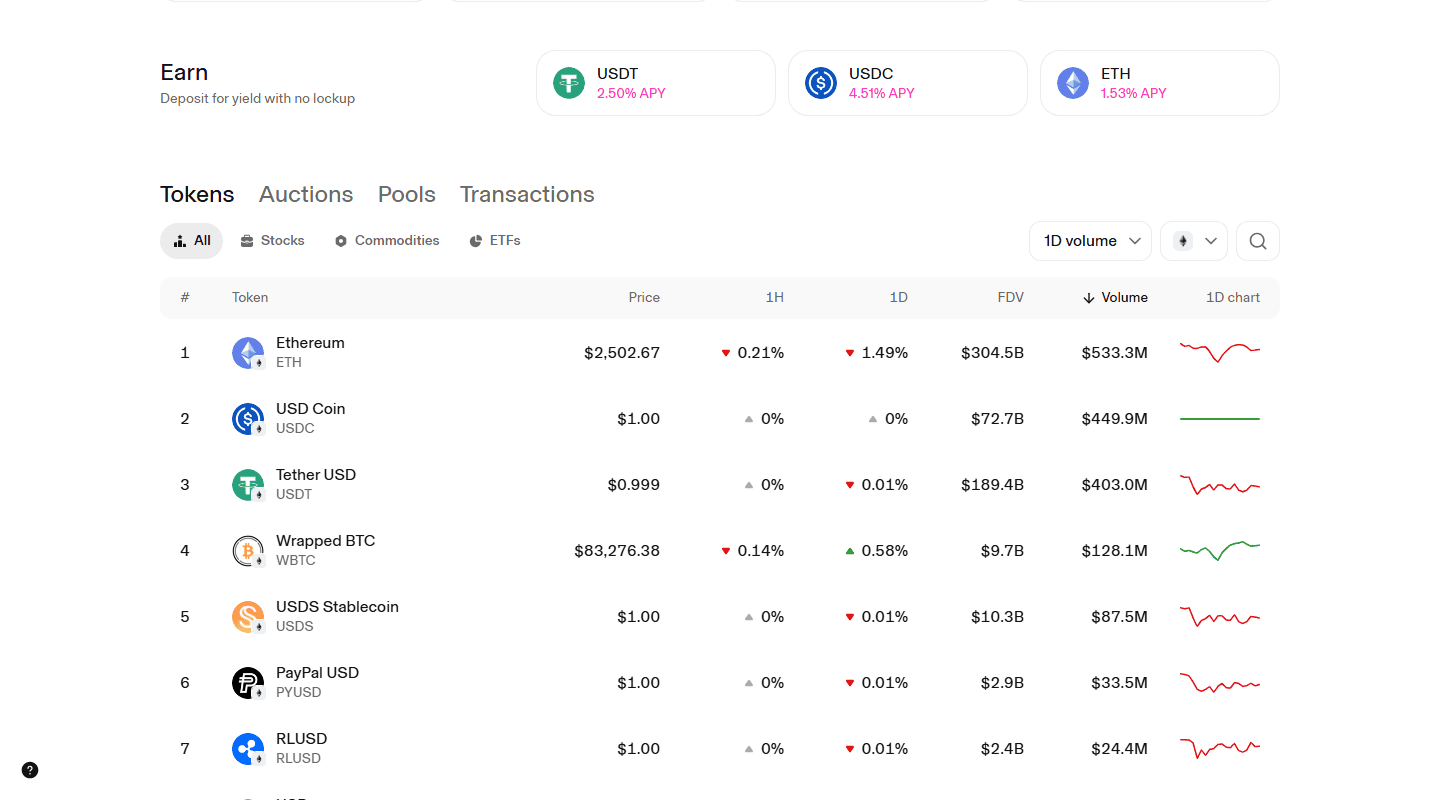The width and height of the screenshot is (1440, 800).
Task: Click the Tether USD red sparkline chart
Action: (x=1220, y=484)
